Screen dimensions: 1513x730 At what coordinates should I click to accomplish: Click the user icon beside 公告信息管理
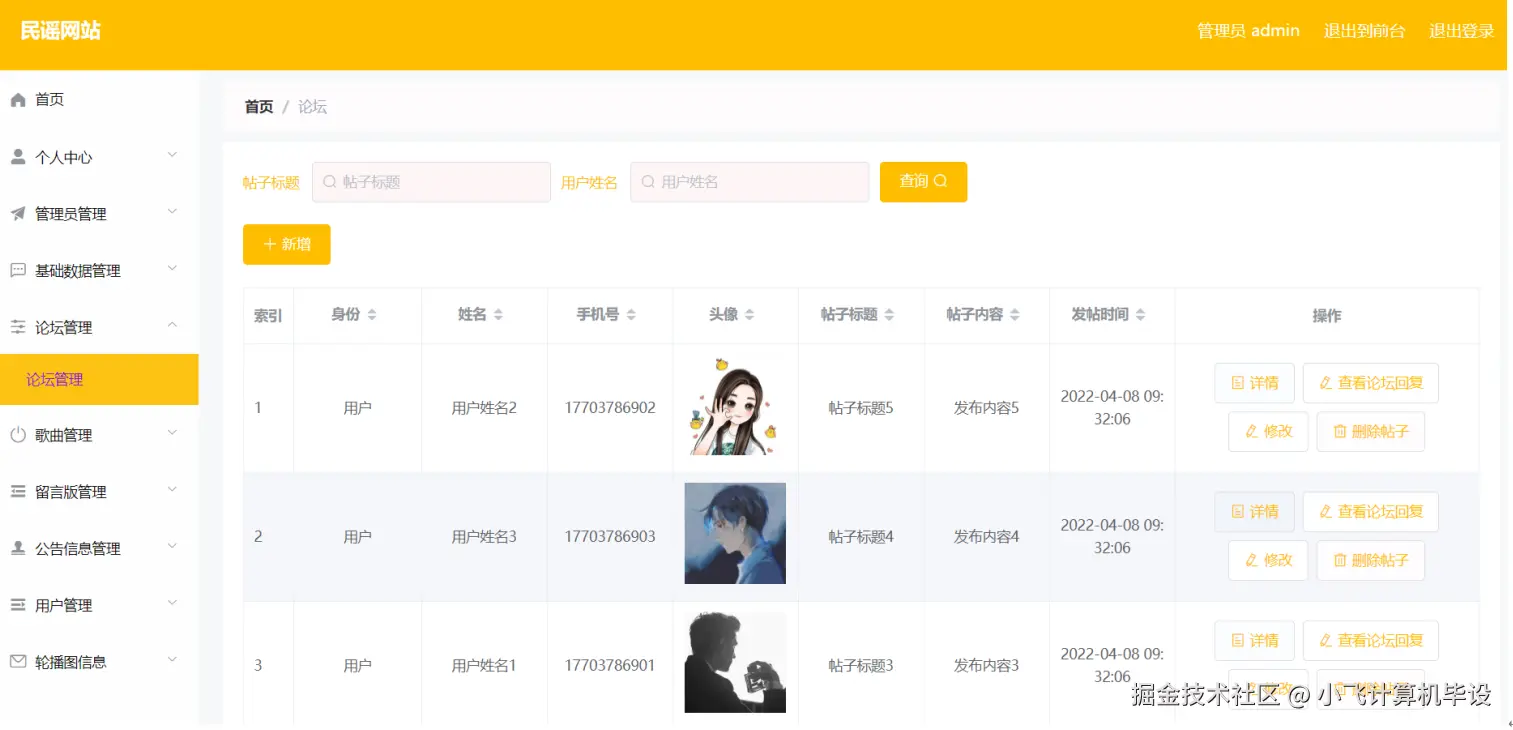18,548
